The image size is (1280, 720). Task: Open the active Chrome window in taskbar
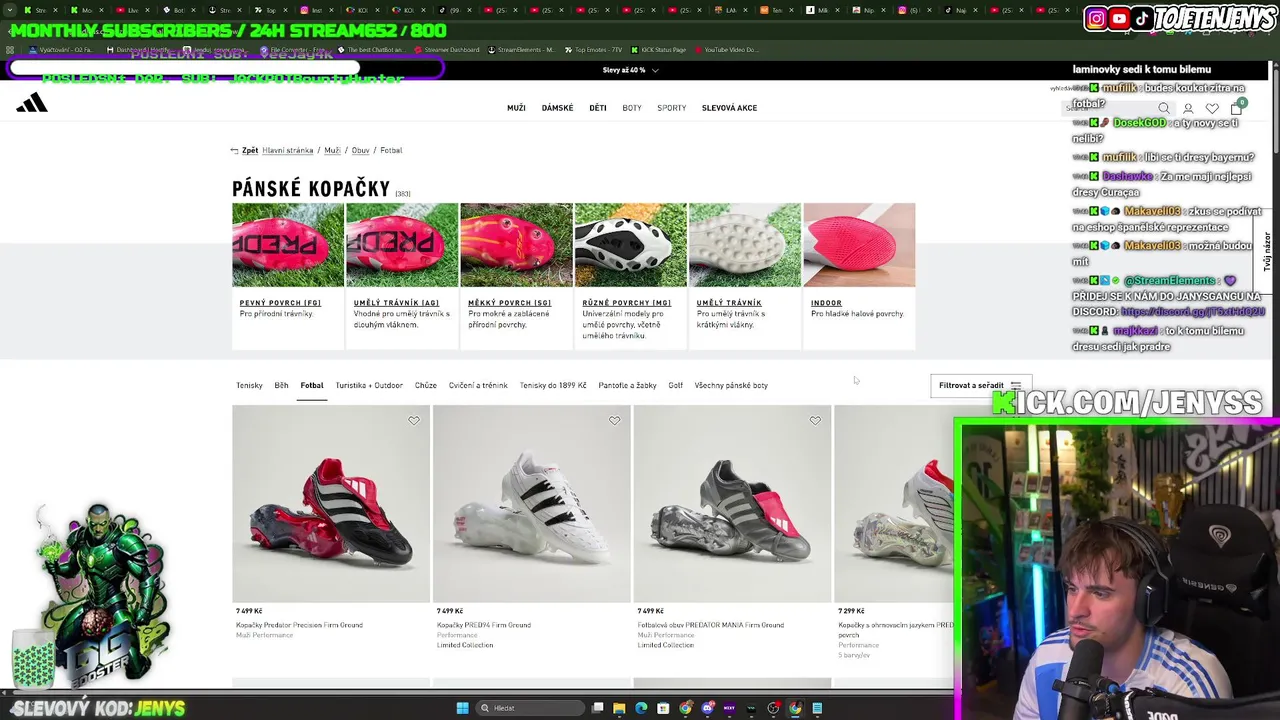point(795,708)
